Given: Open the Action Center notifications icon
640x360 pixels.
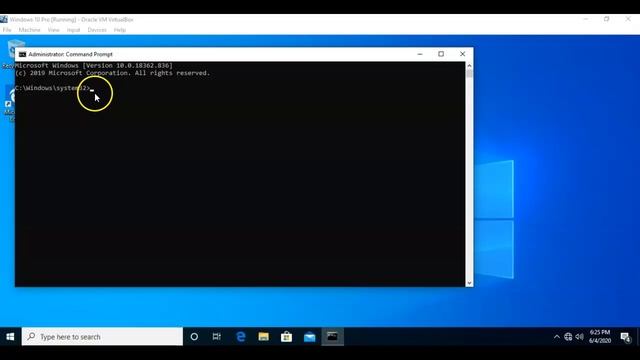Looking at the screenshot, I should click(625, 337).
